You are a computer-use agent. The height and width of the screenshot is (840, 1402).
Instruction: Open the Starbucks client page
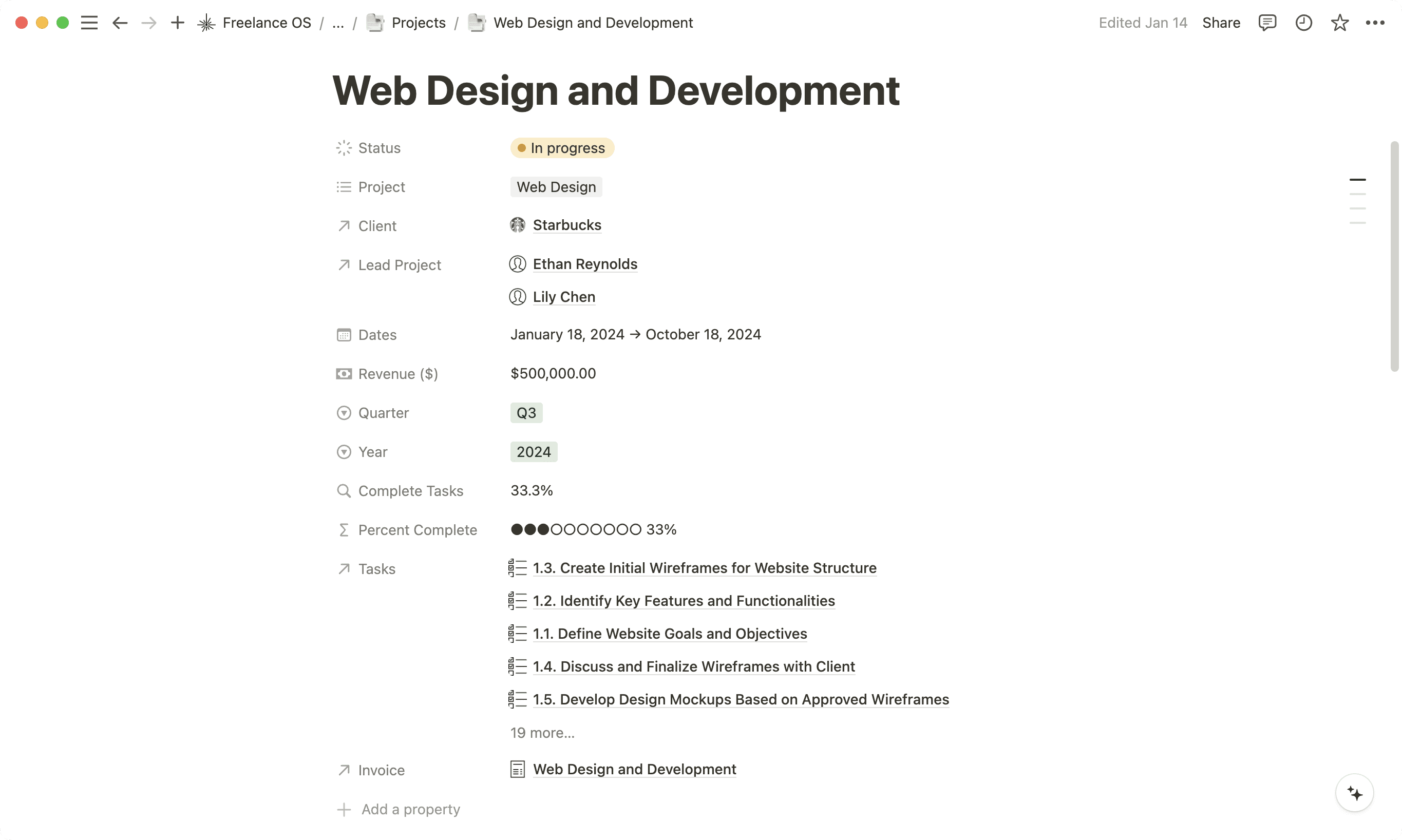pyautogui.click(x=566, y=225)
